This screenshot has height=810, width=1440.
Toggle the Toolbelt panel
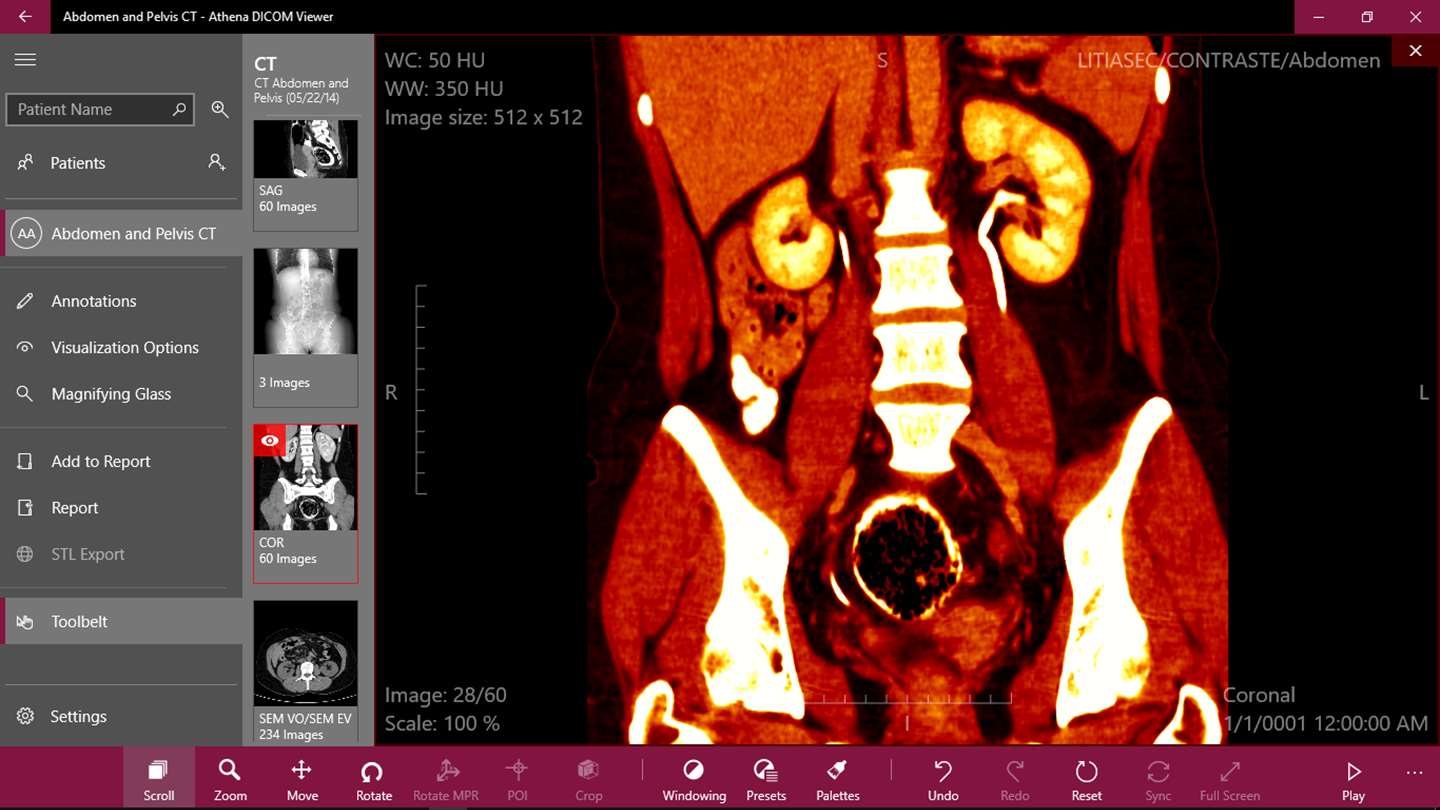[121, 621]
